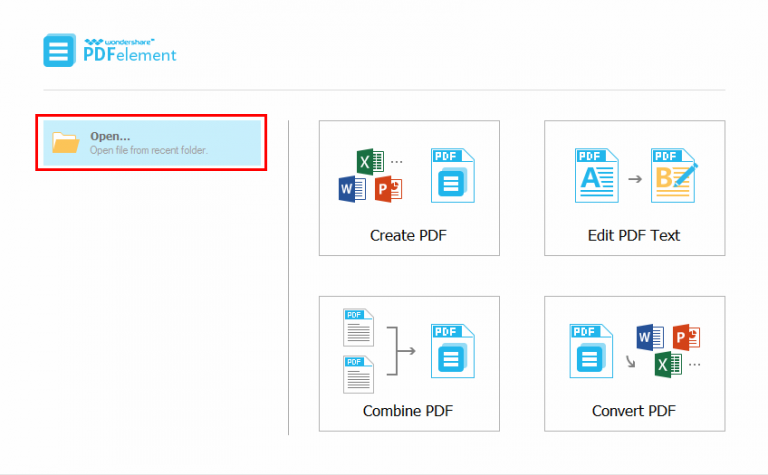Click the top source PDF in Combine tile
768x475 pixels.
[x=358, y=327]
